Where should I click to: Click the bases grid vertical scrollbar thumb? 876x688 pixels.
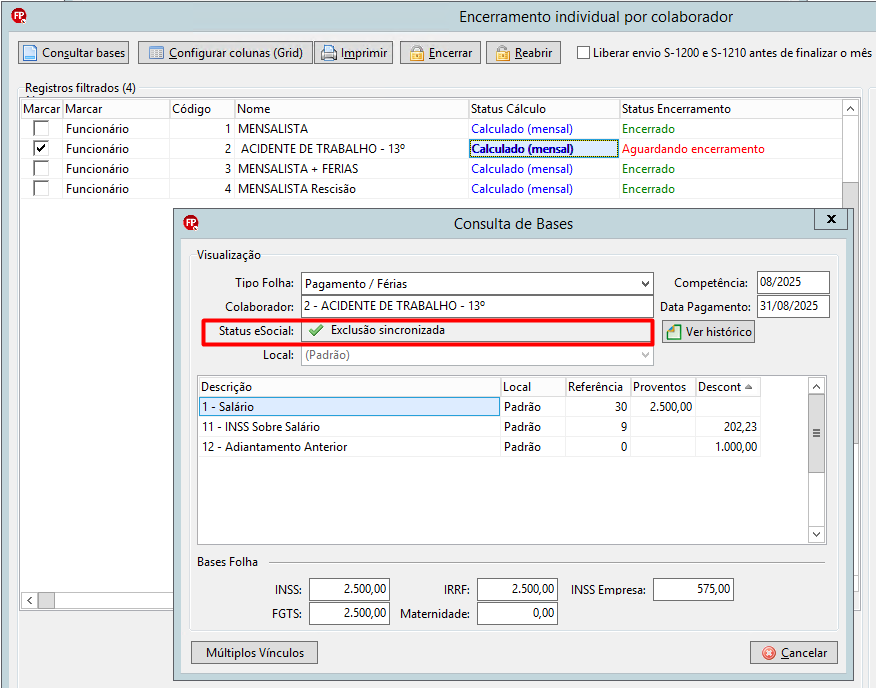tap(816, 434)
